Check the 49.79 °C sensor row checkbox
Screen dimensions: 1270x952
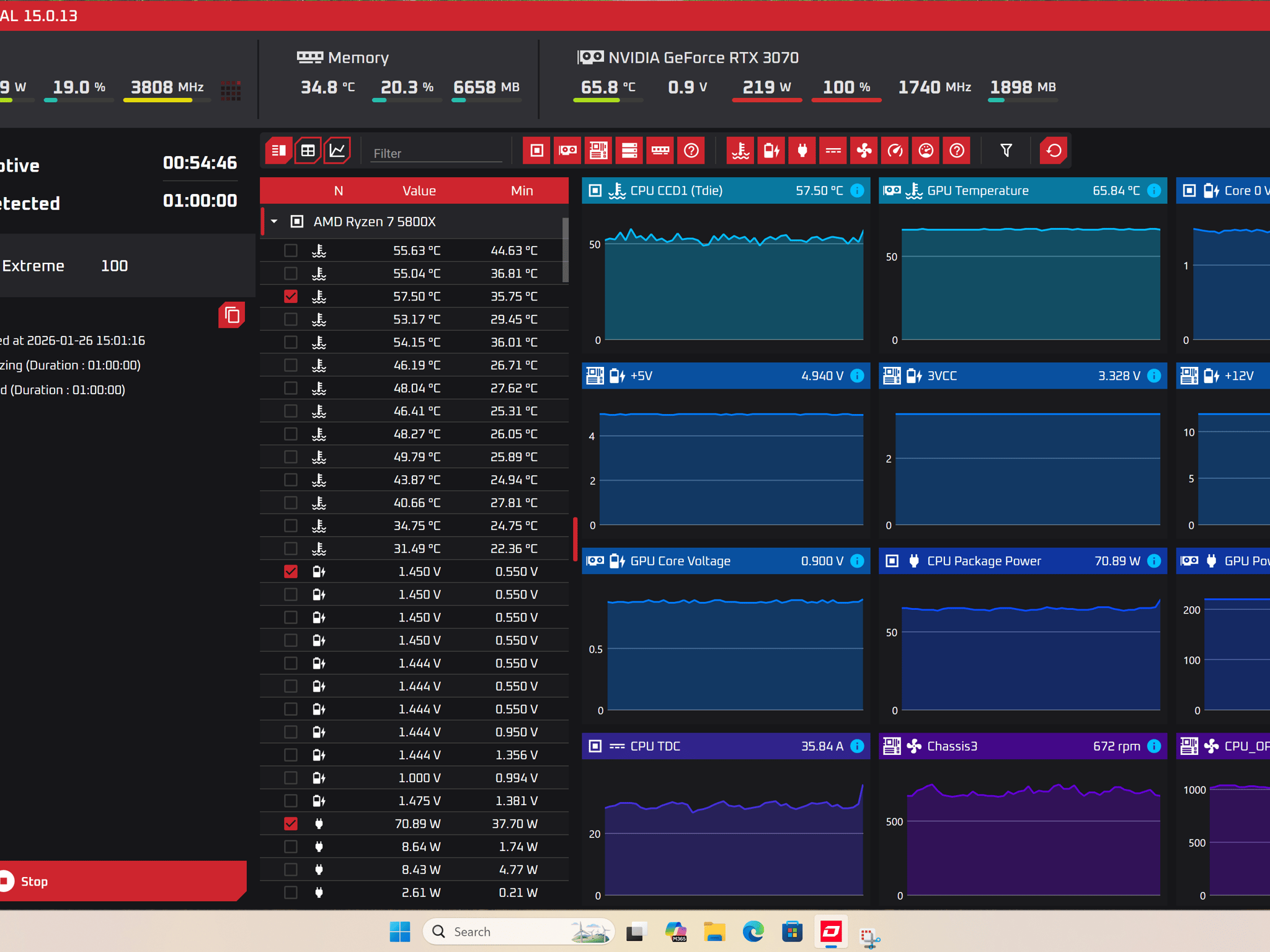[x=291, y=457]
